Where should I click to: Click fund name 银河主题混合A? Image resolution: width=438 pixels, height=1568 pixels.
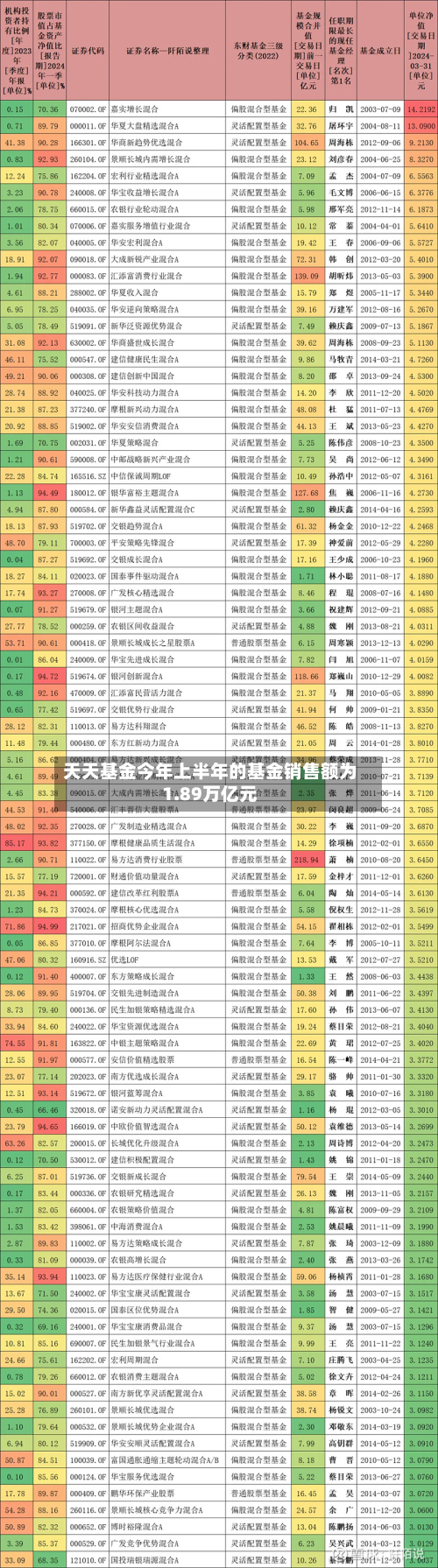pyautogui.click(x=137, y=610)
